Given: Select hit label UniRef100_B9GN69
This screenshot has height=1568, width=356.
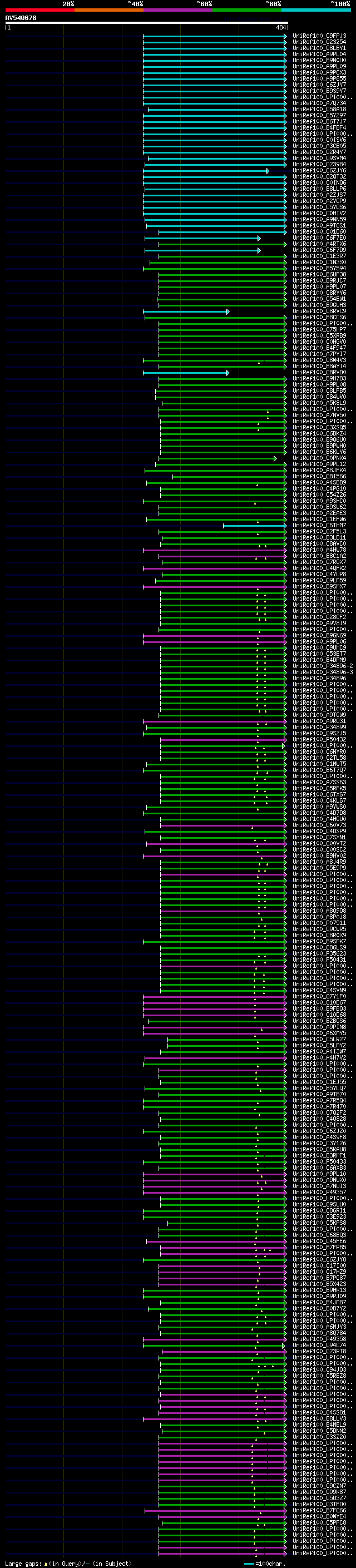Looking at the screenshot, I should pyautogui.click(x=319, y=635).
